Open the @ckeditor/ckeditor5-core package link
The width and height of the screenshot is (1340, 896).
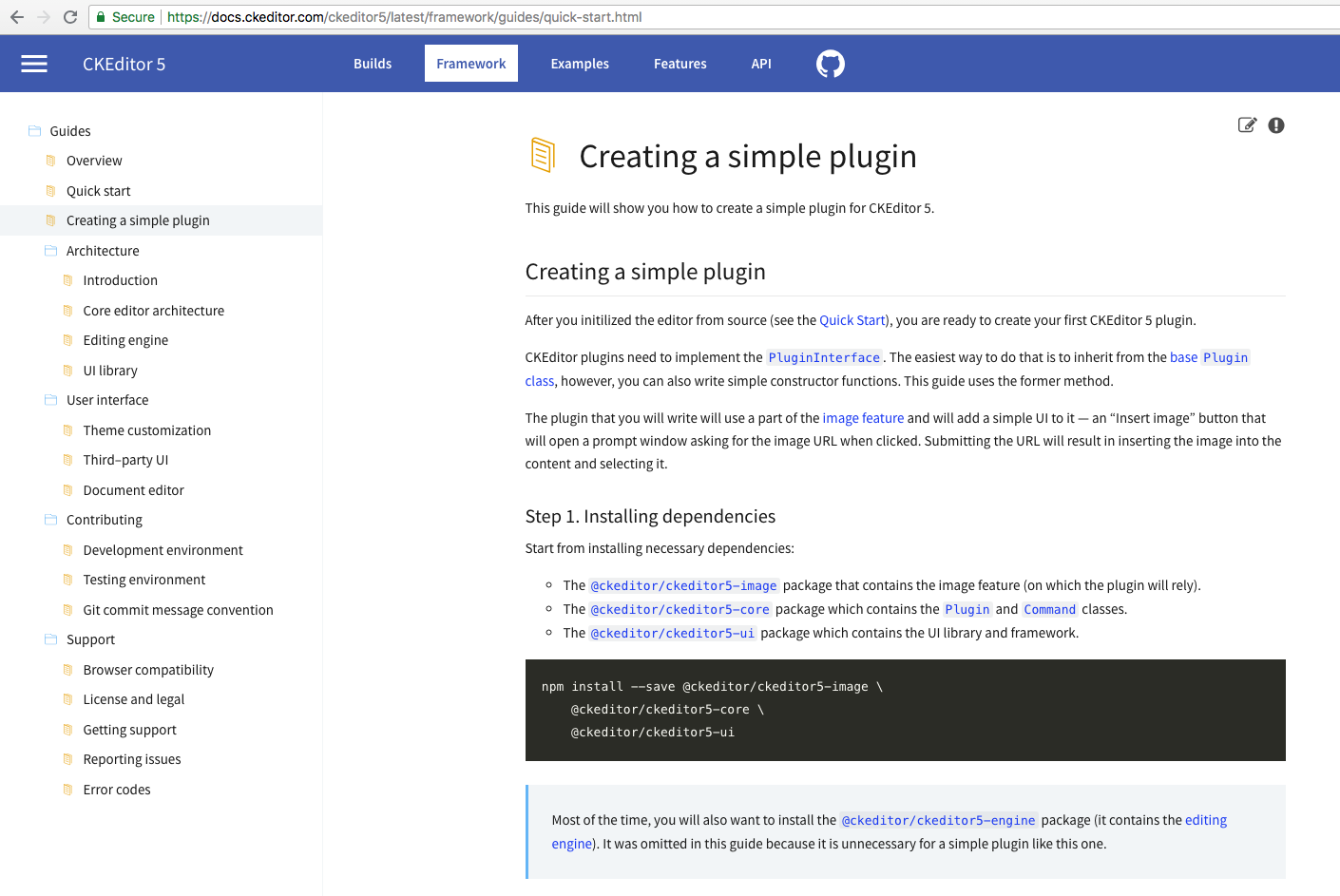(680, 609)
